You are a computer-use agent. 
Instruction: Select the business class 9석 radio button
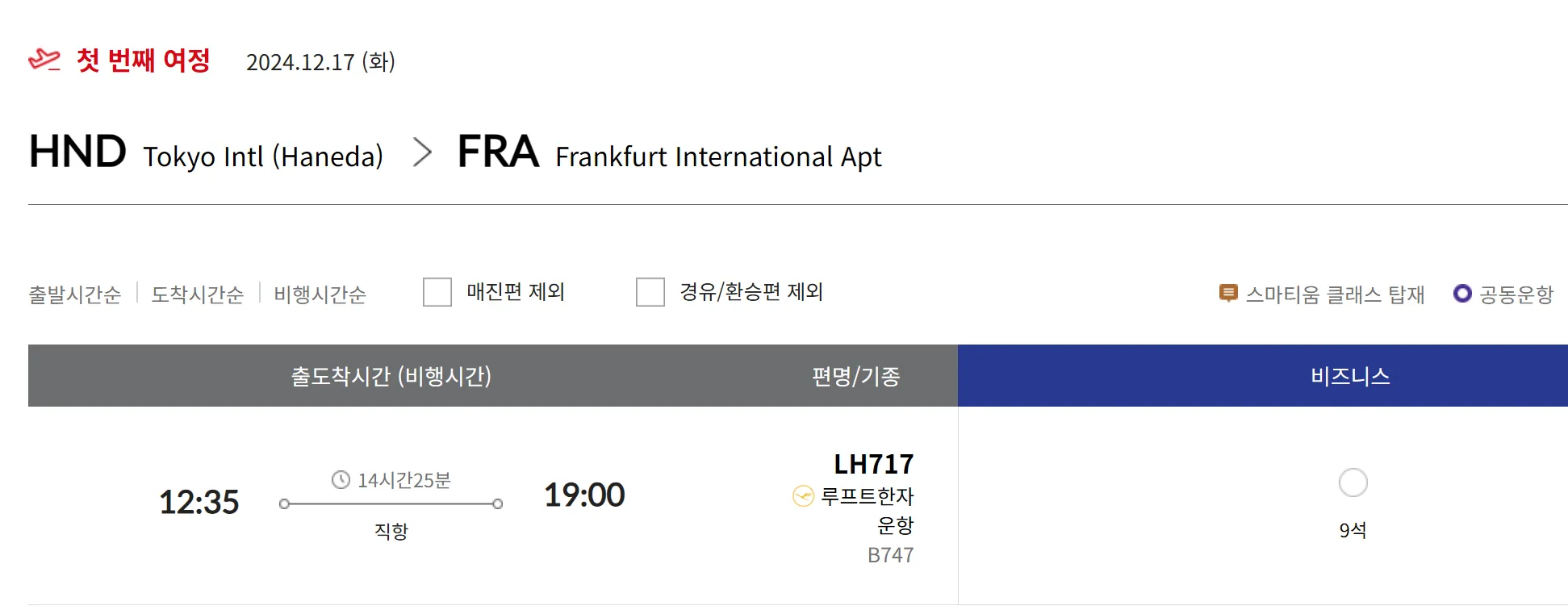point(1353,482)
